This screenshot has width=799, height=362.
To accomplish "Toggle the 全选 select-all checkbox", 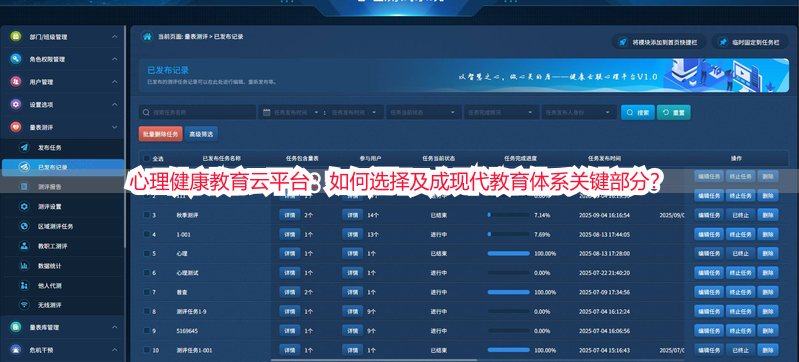I will point(147,159).
